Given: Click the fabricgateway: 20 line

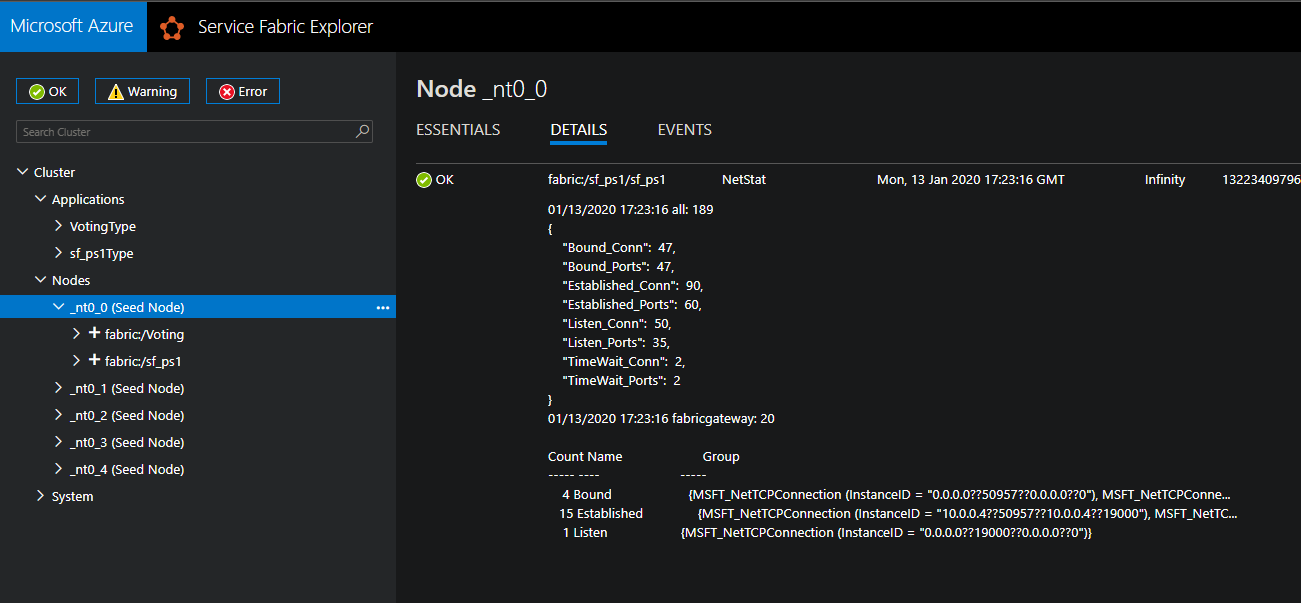Looking at the screenshot, I should click(x=661, y=418).
